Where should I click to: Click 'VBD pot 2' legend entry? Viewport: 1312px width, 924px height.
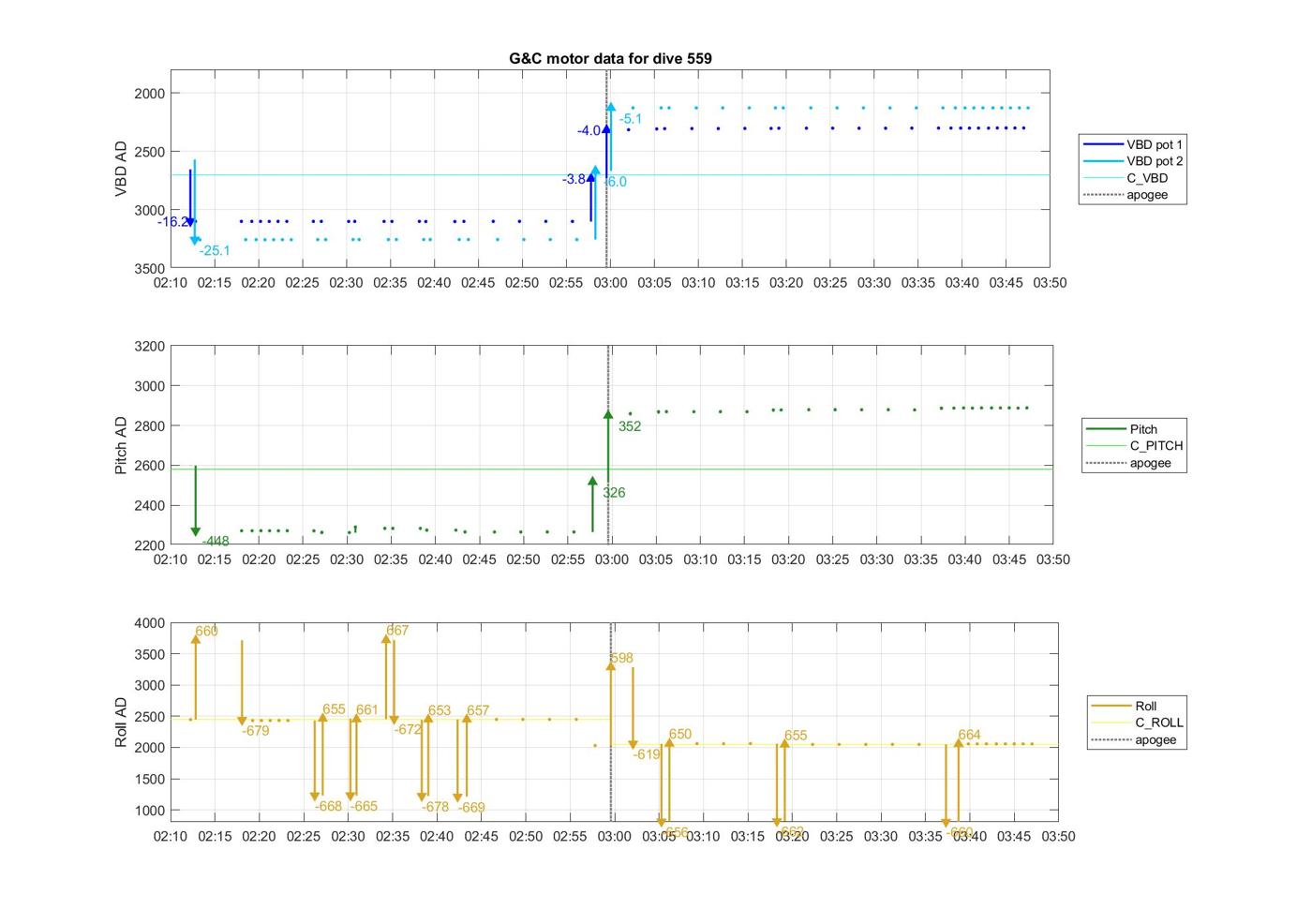tap(1133, 161)
